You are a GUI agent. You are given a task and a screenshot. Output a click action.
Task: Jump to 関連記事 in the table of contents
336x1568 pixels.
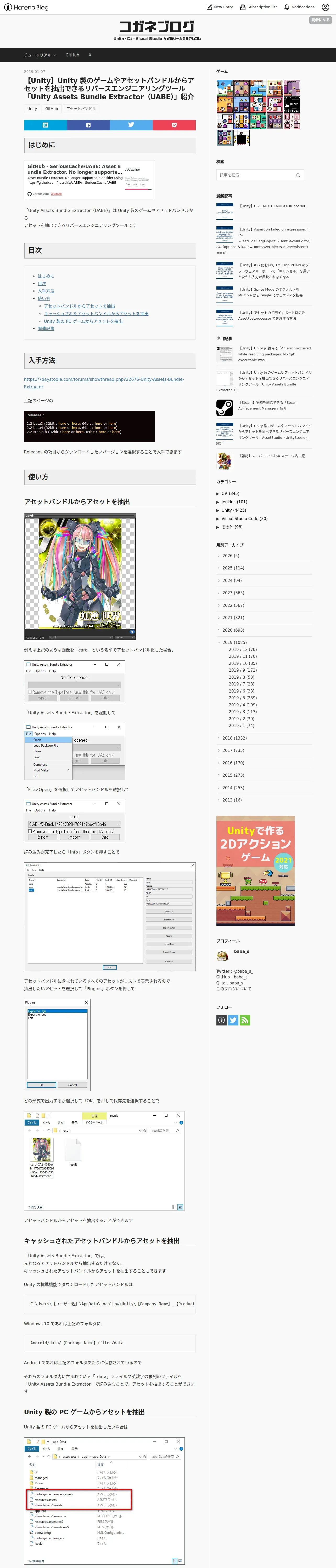click(46, 329)
